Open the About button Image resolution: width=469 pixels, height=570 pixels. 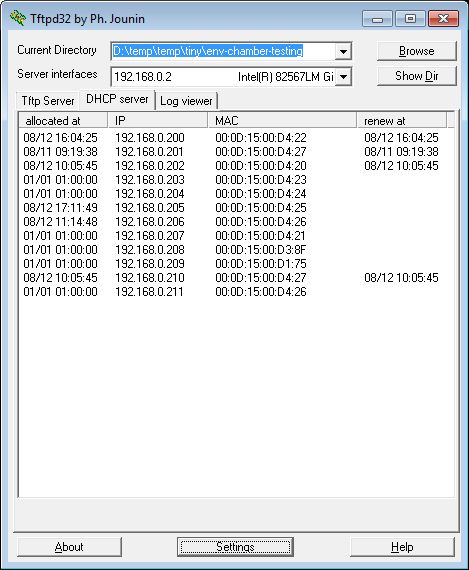[x=69, y=547]
